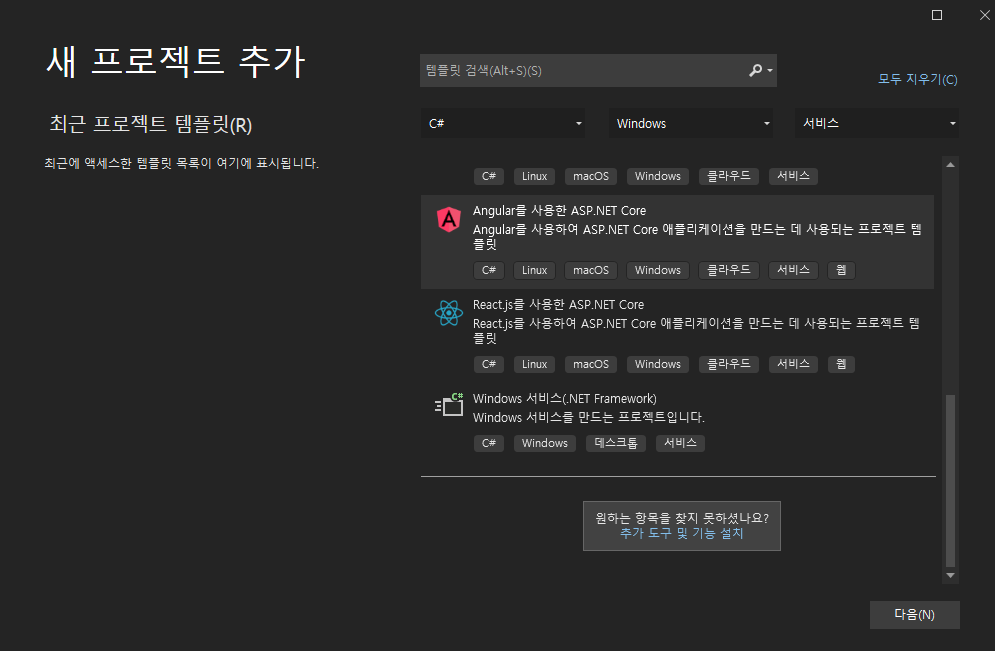This screenshot has height=651, width=995.
Task: Select the C# tag on Windows 서비스 template
Action: click(488, 442)
